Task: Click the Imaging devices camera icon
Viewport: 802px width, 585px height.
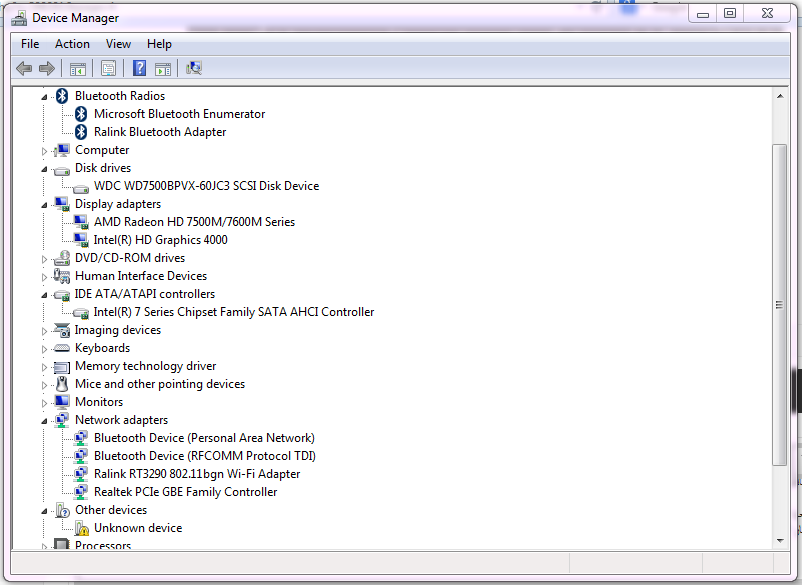Action: 61,330
